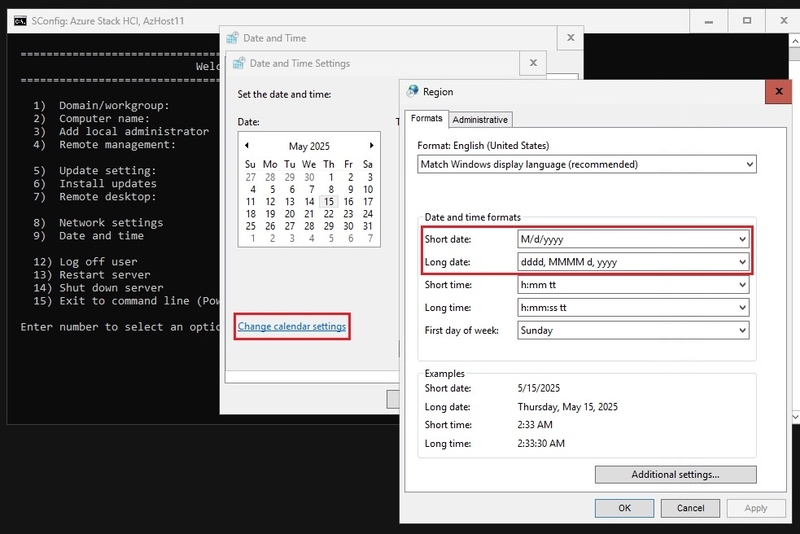Image resolution: width=800 pixels, height=534 pixels.
Task: Close the Region dialog
Action: pos(779,91)
